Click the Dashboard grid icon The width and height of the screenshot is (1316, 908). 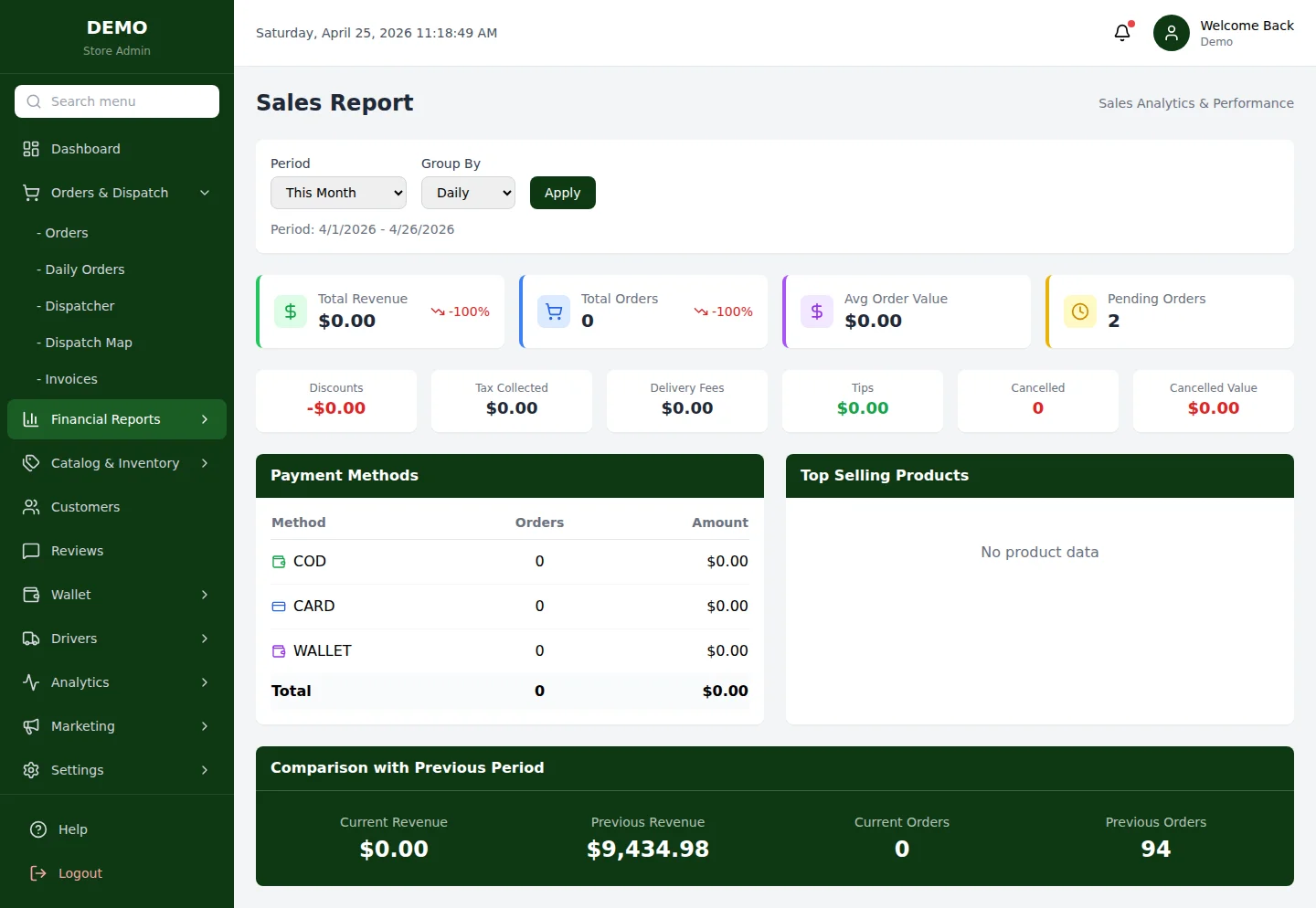(30, 148)
